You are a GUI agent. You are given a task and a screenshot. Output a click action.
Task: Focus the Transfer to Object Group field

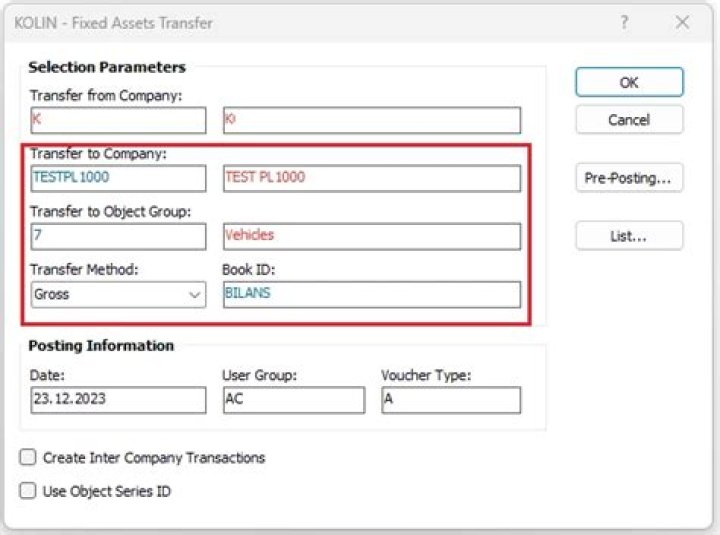(x=118, y=236)
